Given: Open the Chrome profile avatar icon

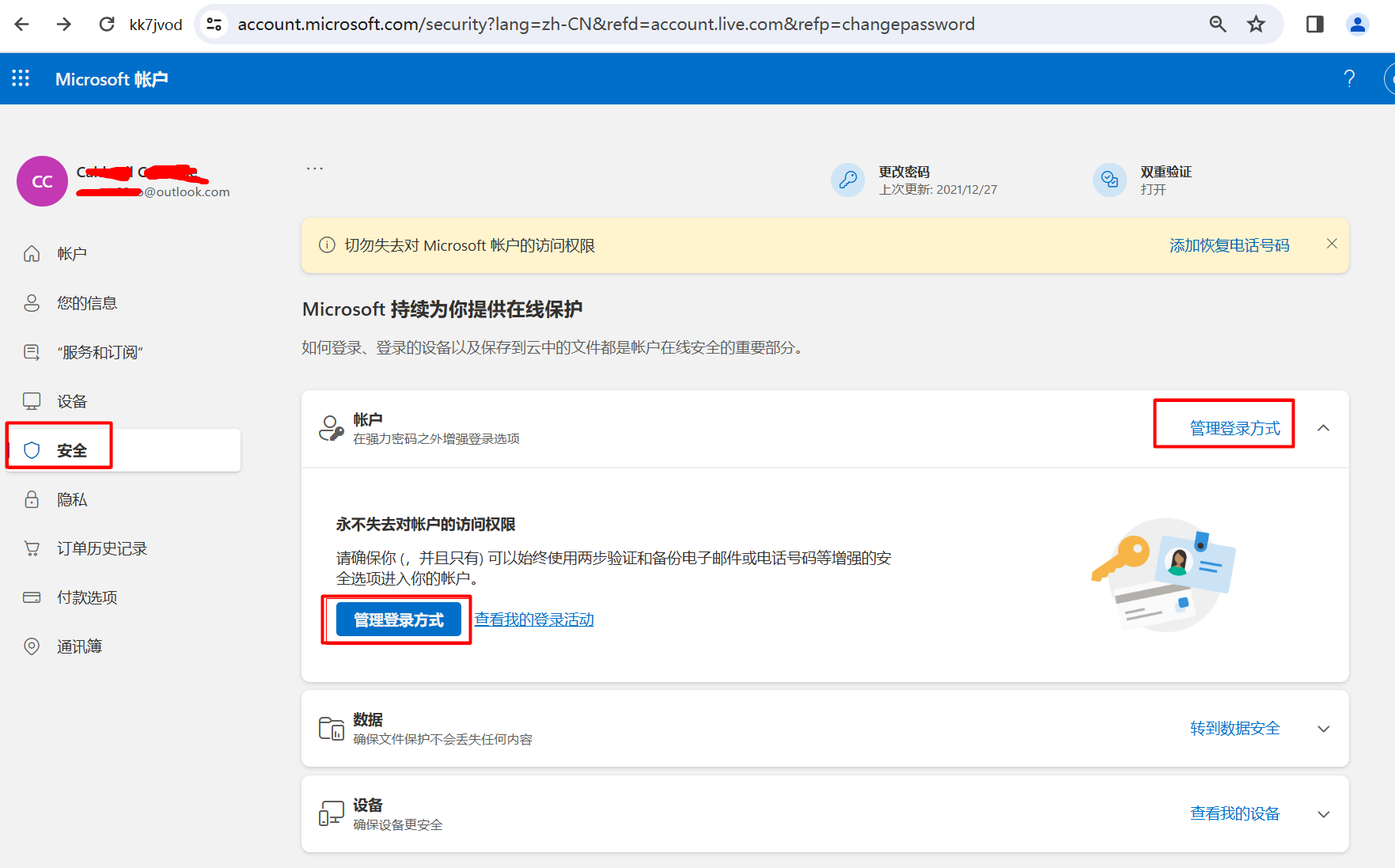Looking at the screenshot, I should pyautogui.click(x=1358, y=25).
